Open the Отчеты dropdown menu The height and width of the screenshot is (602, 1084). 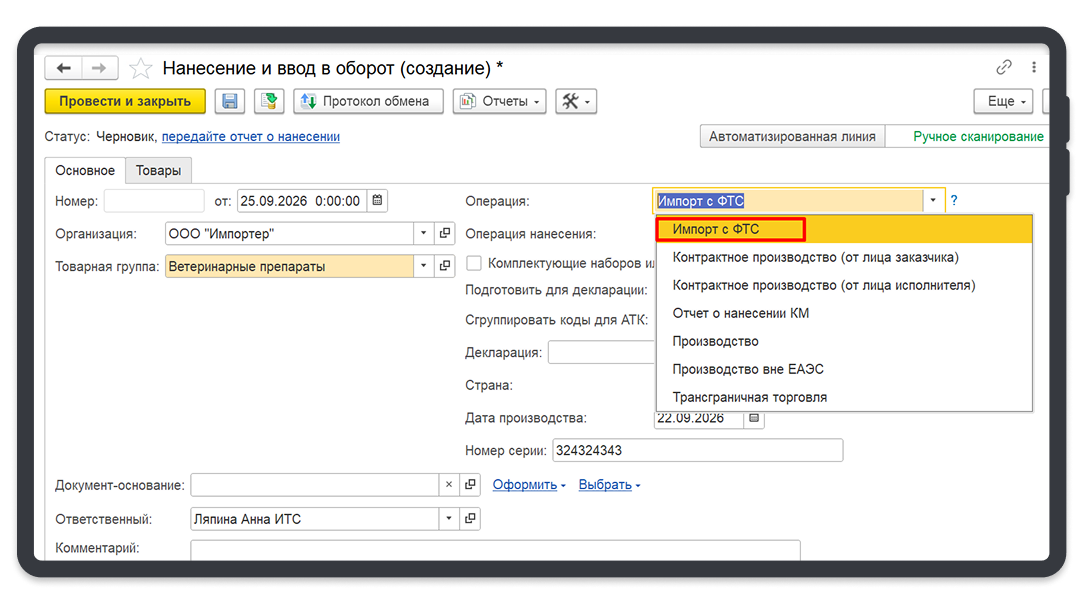coord(500,102)
